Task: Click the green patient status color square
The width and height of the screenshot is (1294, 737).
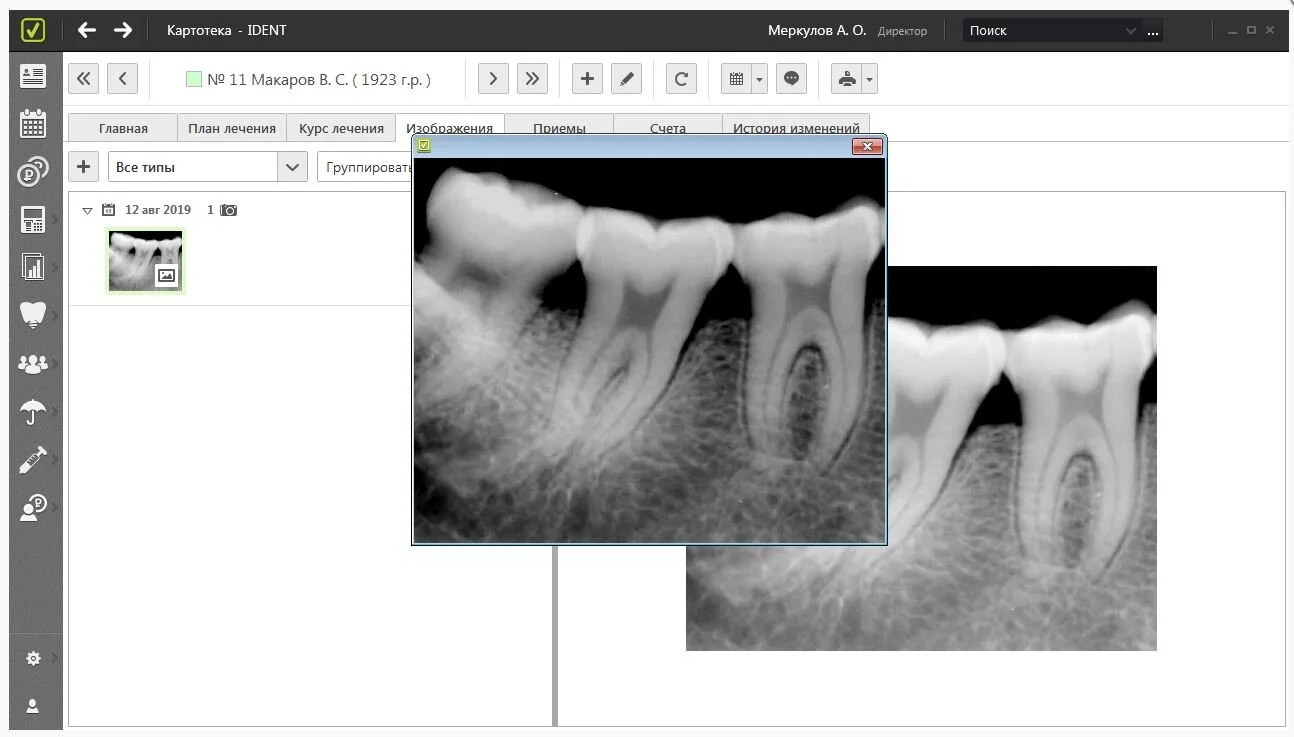Action: (x=194, y=79)
